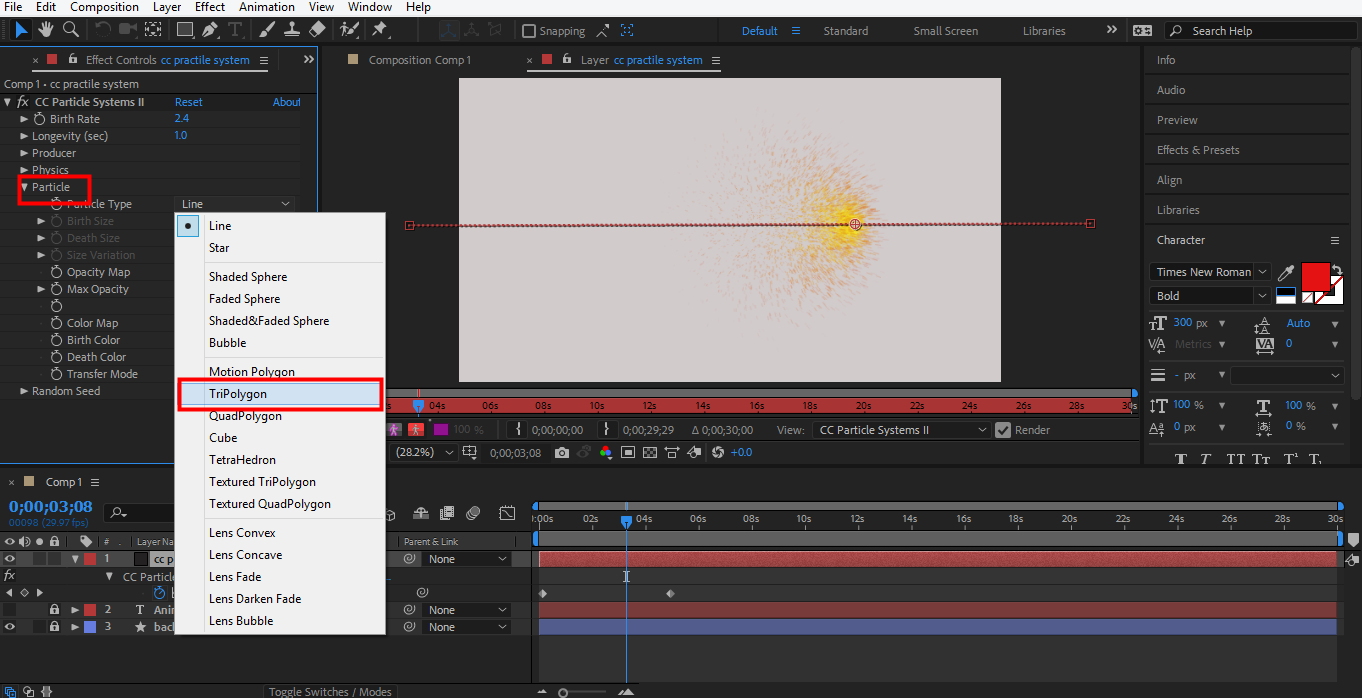The height and width of the screenshot is (698, 1362).
Task: Enable the Snapping checkbox
Action: (530, 31)
